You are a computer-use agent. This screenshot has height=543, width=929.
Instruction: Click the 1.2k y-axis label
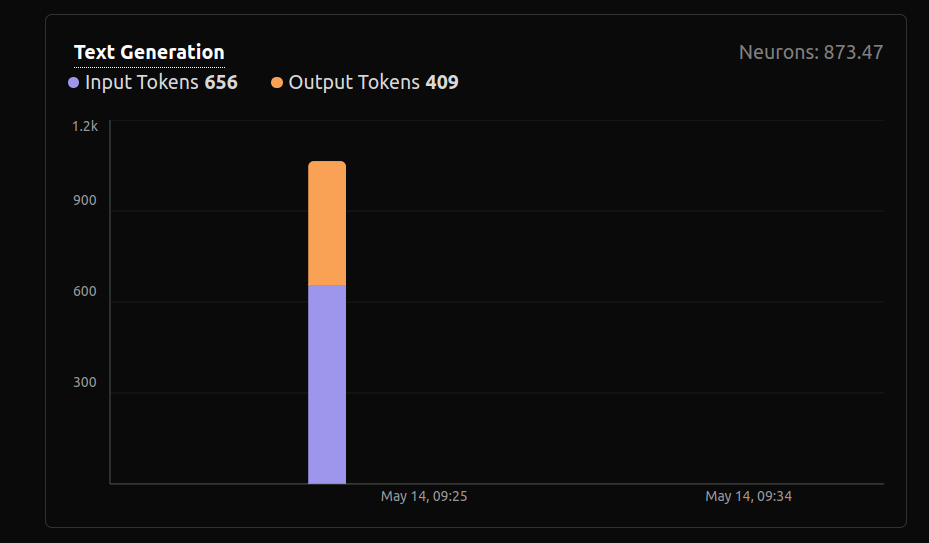coord(85,127)
